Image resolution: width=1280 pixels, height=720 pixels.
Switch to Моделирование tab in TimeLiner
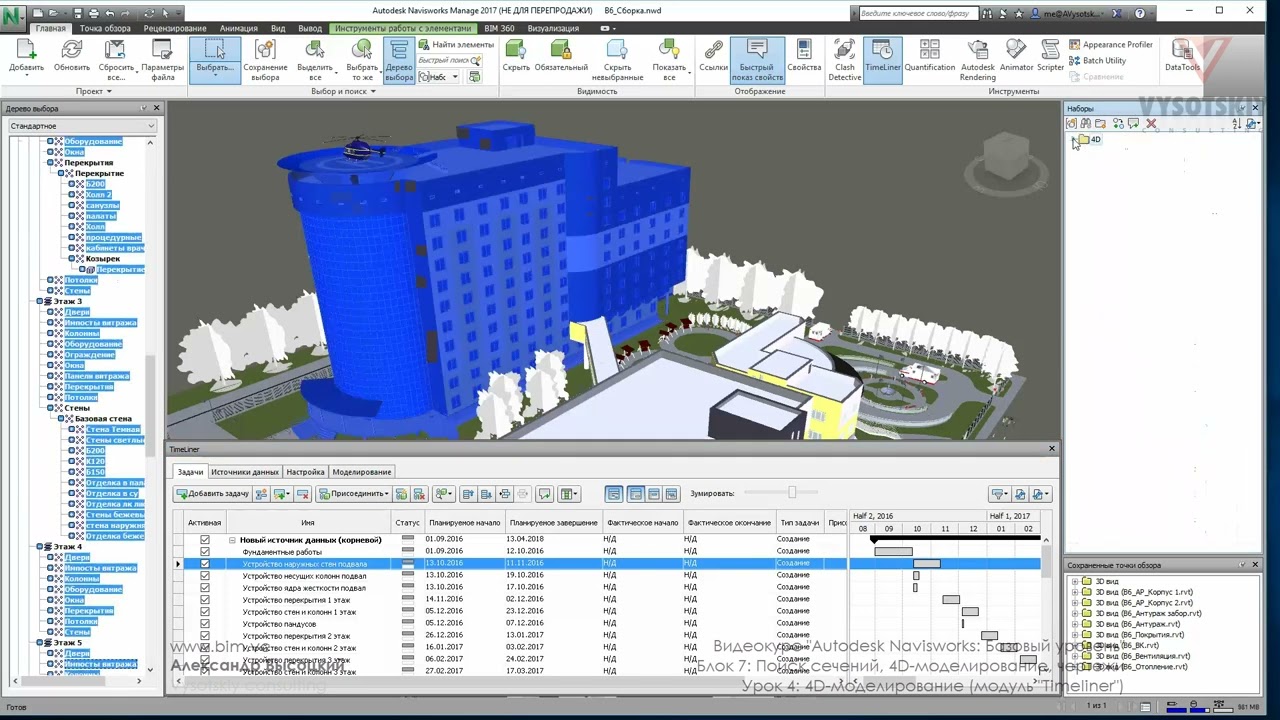(362, 472)
